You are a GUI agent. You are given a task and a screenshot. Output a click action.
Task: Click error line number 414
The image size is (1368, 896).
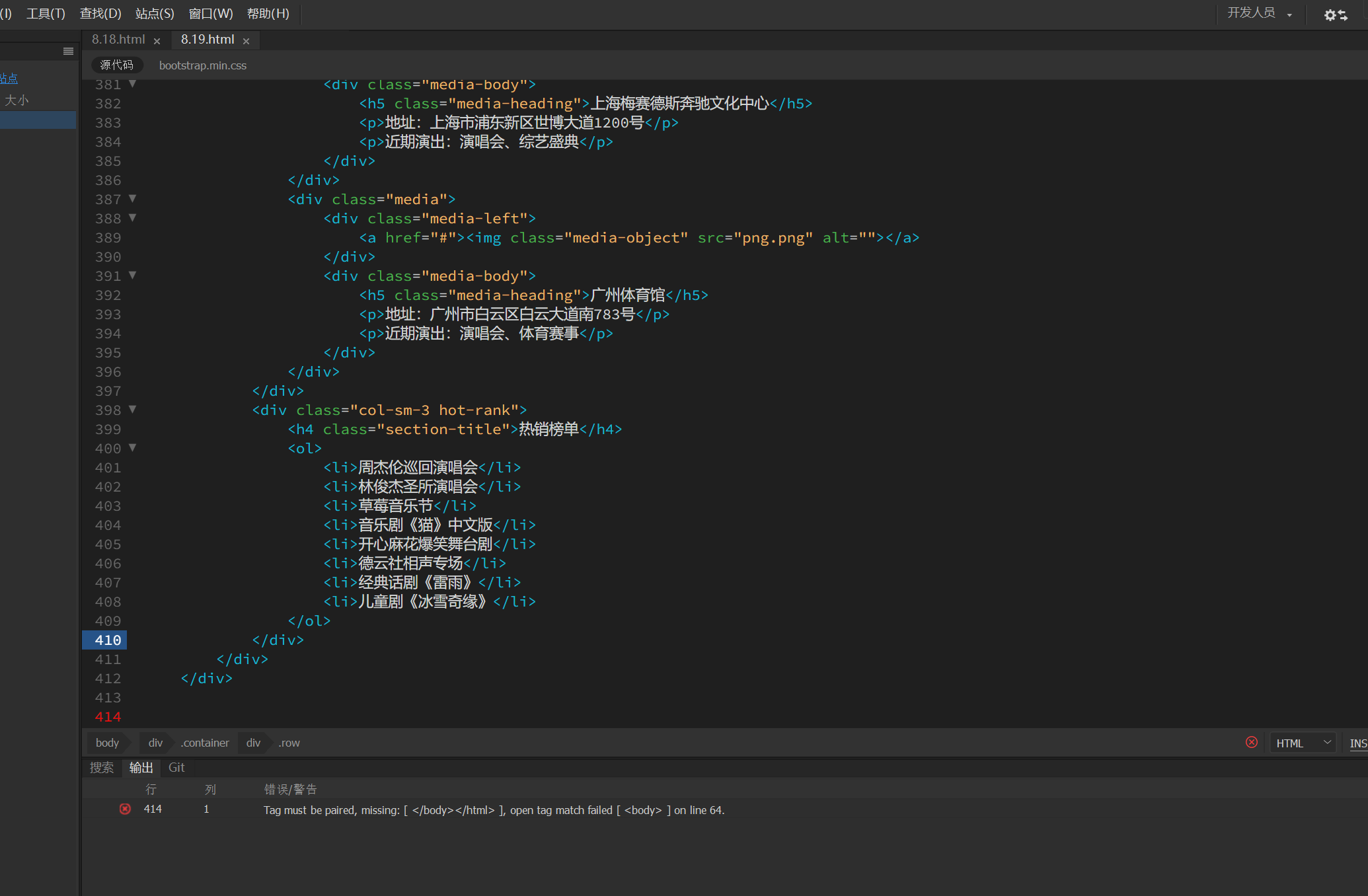(108, 716)
